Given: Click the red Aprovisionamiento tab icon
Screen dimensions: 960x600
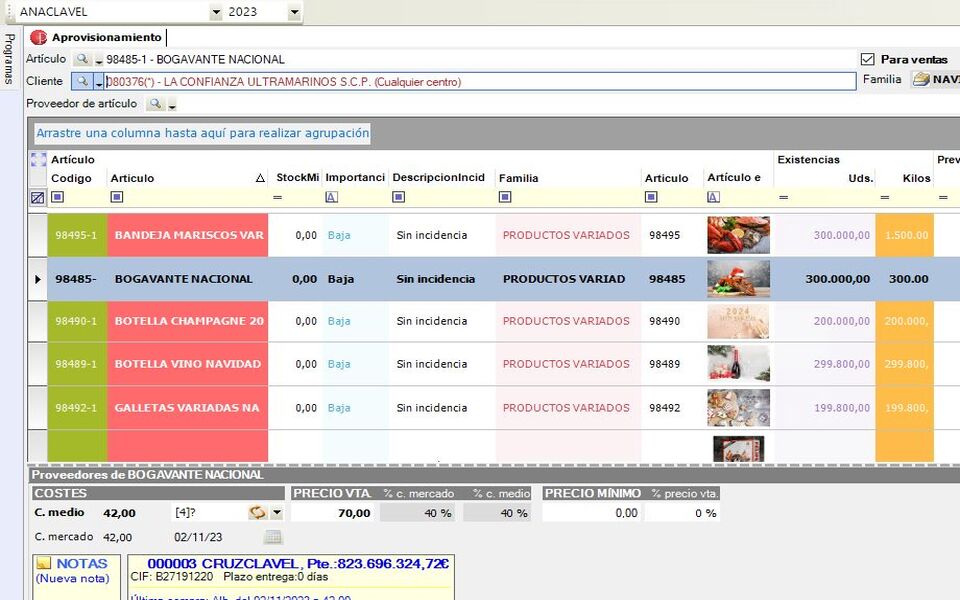Looking at the screenshot, I should [x=39, y=38].
